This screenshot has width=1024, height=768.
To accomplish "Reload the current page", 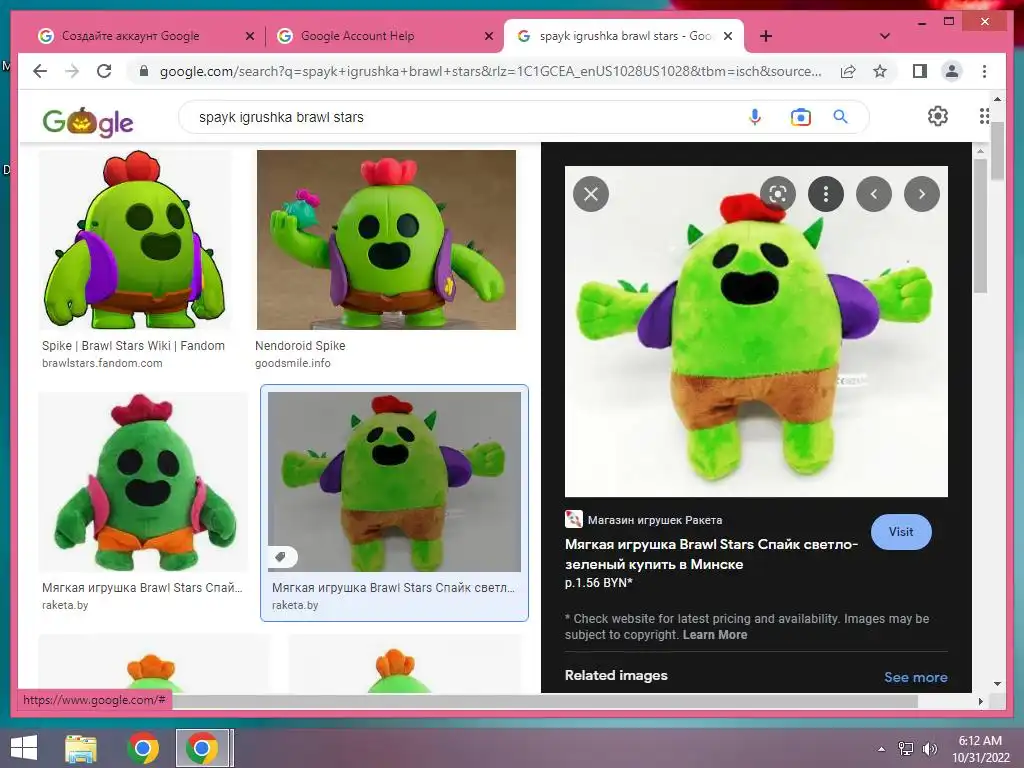I will (104, 71).
